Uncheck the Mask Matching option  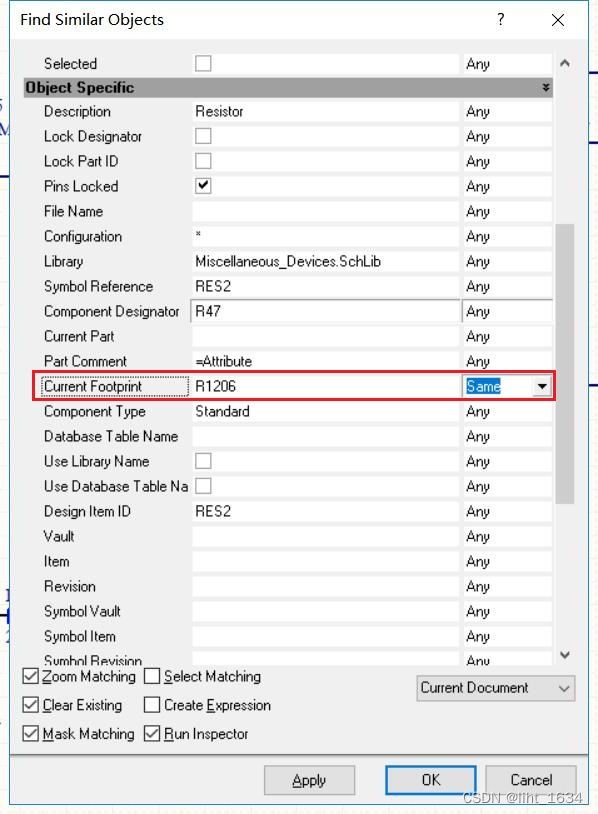click(31, 734)
